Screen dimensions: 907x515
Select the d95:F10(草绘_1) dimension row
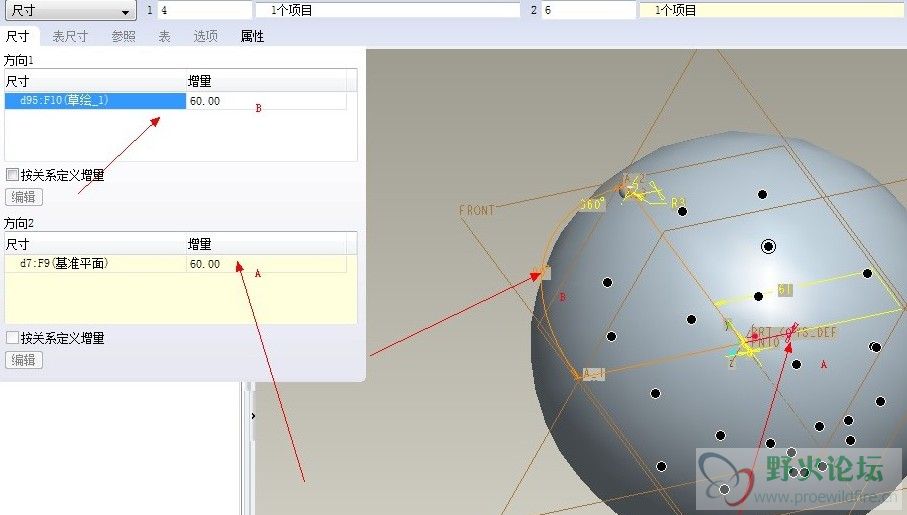(x=95, y=101)
